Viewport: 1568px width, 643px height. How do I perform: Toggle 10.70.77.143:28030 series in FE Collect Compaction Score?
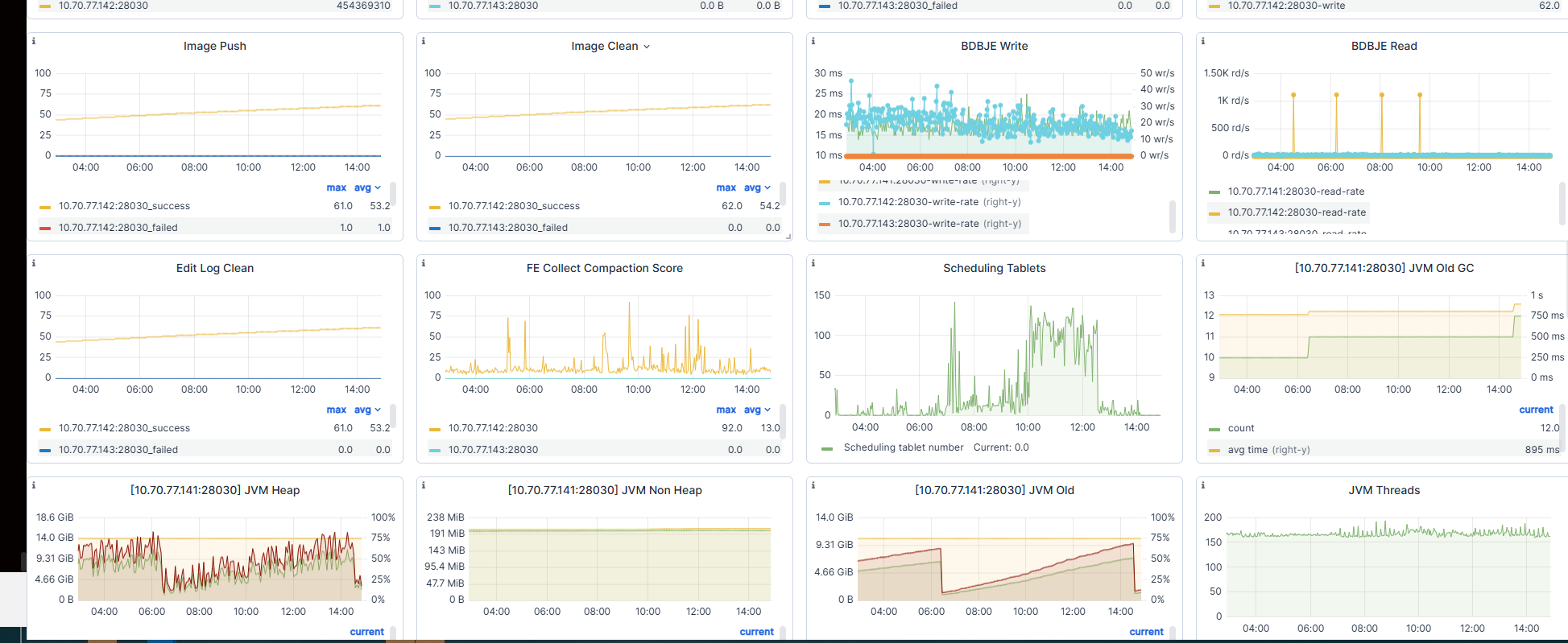click(493, 450)
